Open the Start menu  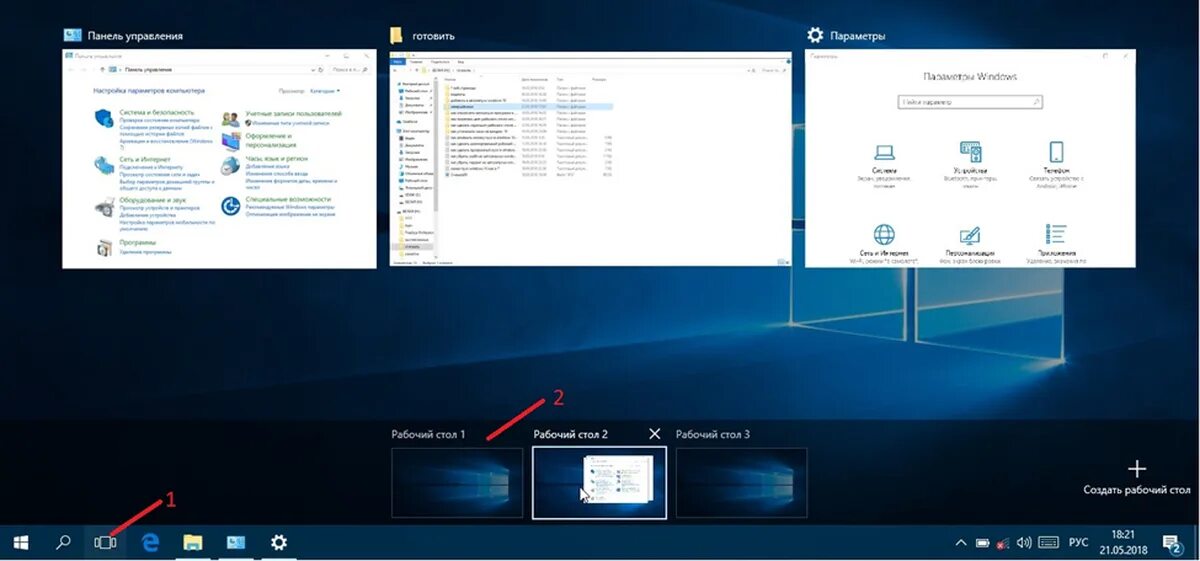coord(20,542)
